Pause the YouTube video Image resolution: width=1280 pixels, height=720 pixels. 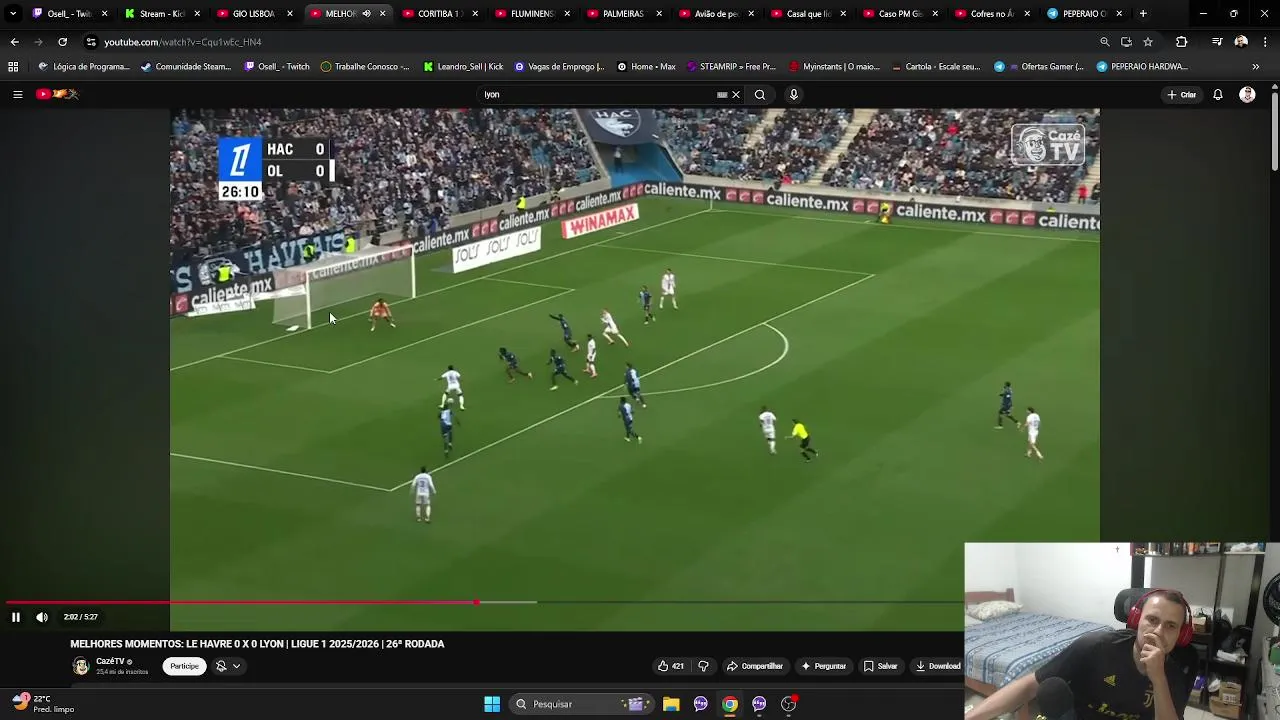[15, 617]
